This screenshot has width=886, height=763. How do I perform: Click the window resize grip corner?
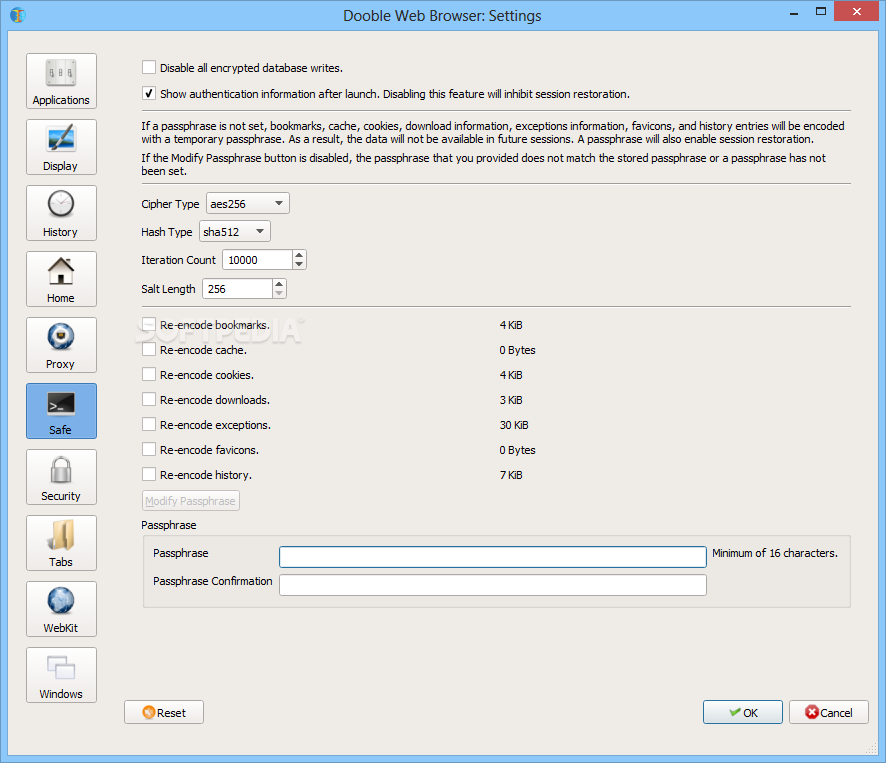tap(872, 748)
